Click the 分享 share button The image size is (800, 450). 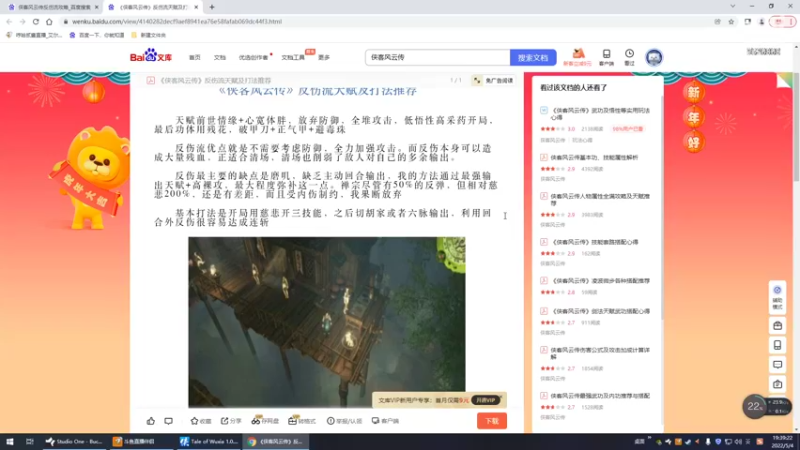point(231,421)
